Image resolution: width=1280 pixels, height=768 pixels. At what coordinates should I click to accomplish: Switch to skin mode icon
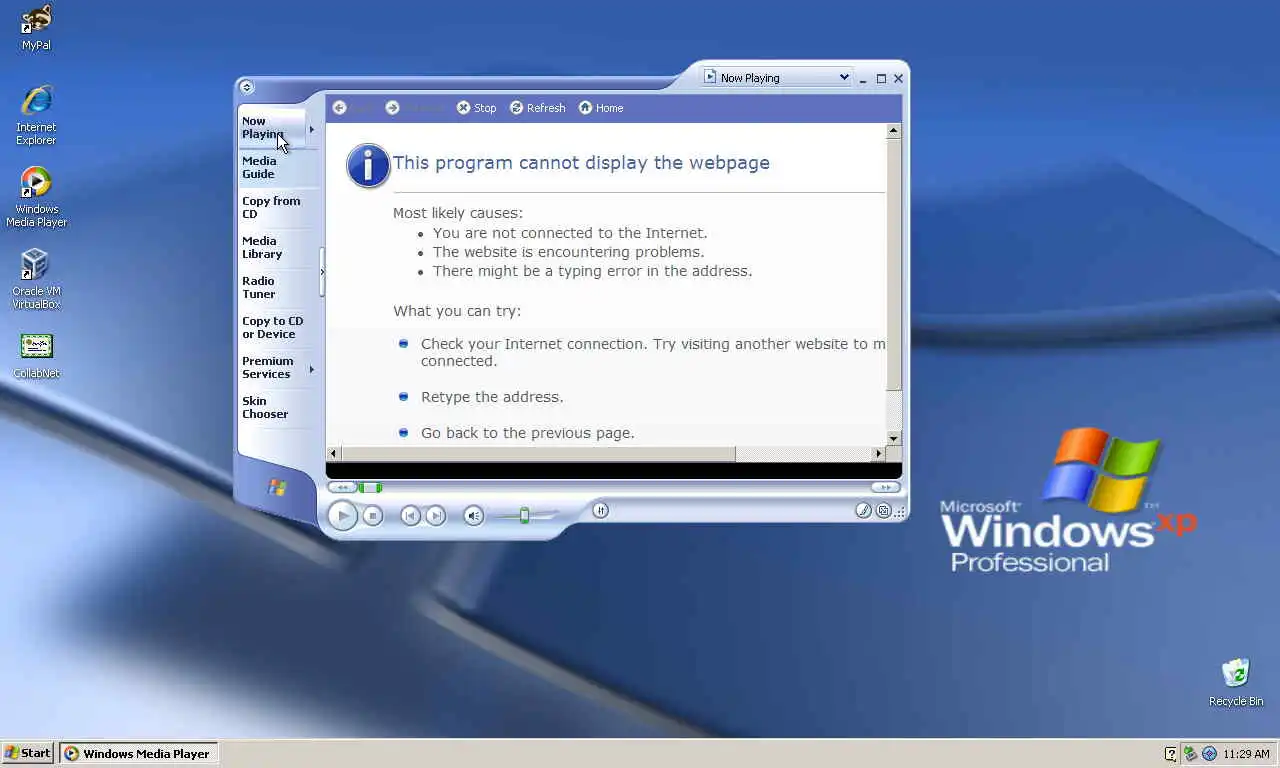883,510
